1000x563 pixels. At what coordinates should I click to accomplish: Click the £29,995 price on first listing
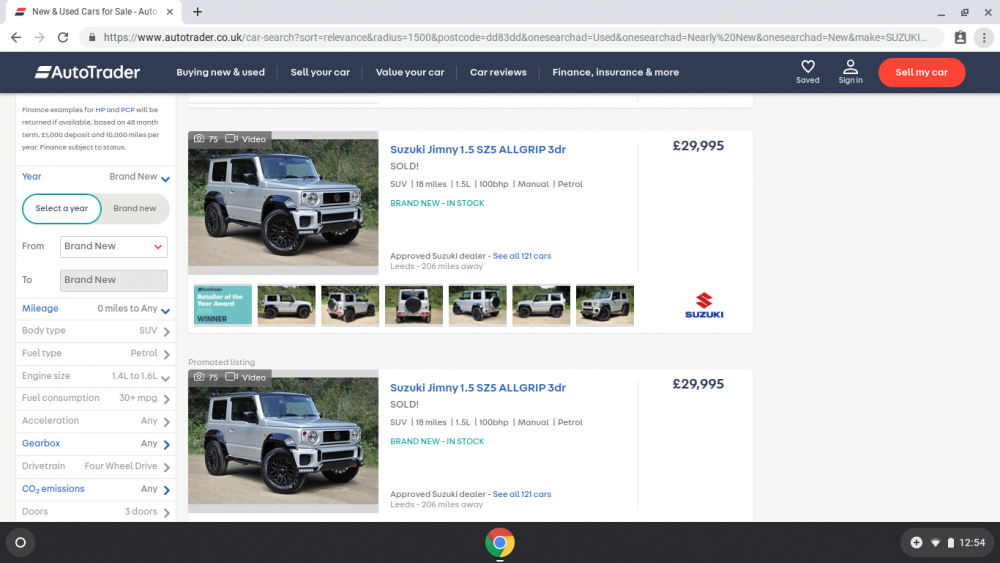coord(698,146)
